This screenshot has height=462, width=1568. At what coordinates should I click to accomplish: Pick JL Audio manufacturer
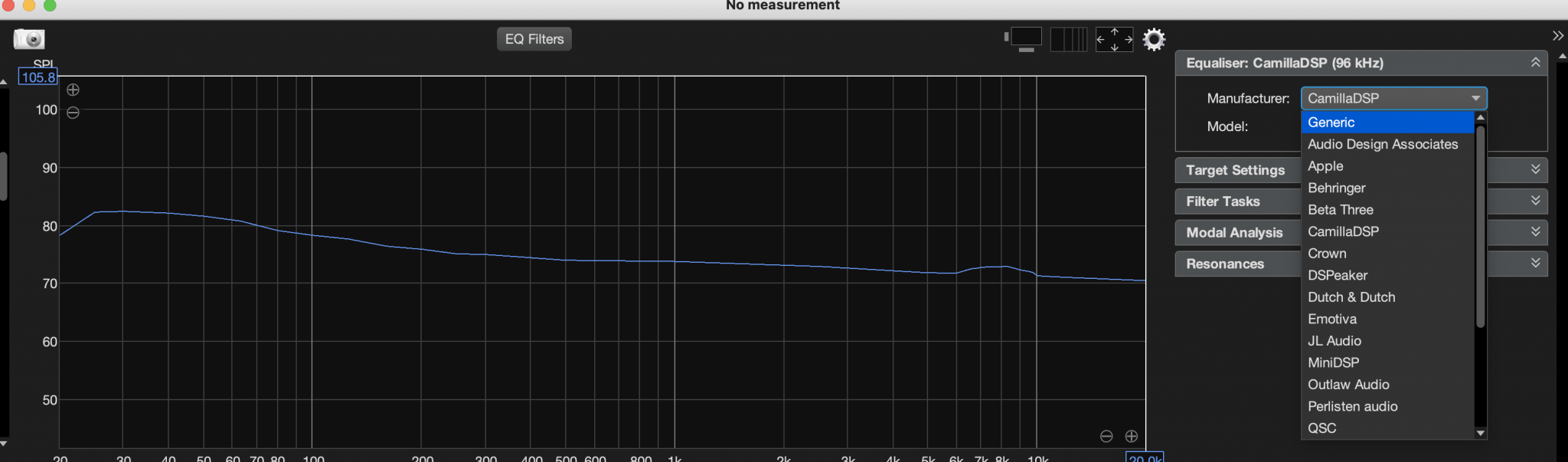tap(1387, 341)
